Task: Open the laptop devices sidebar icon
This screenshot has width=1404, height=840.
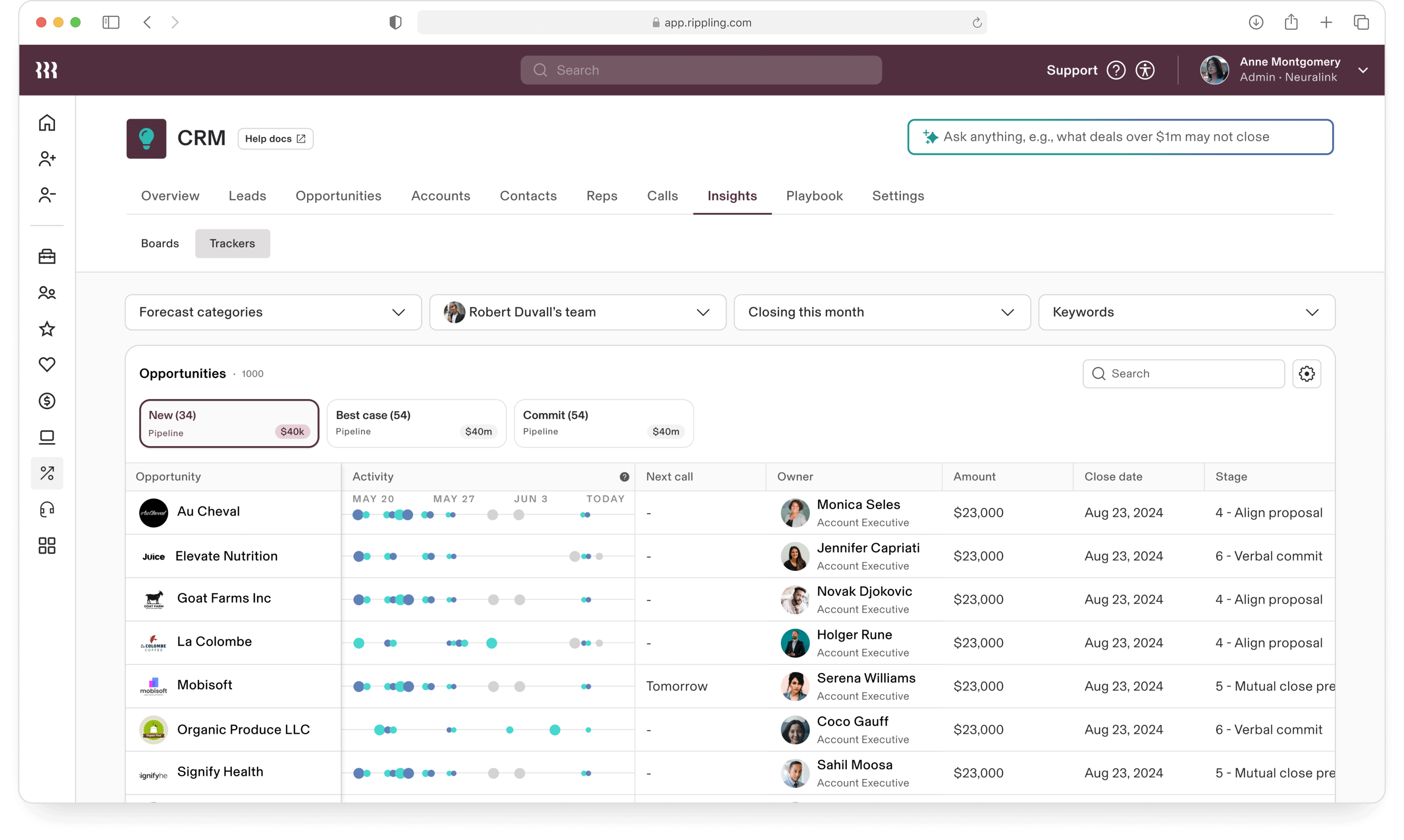Action: tap(47, 437)
